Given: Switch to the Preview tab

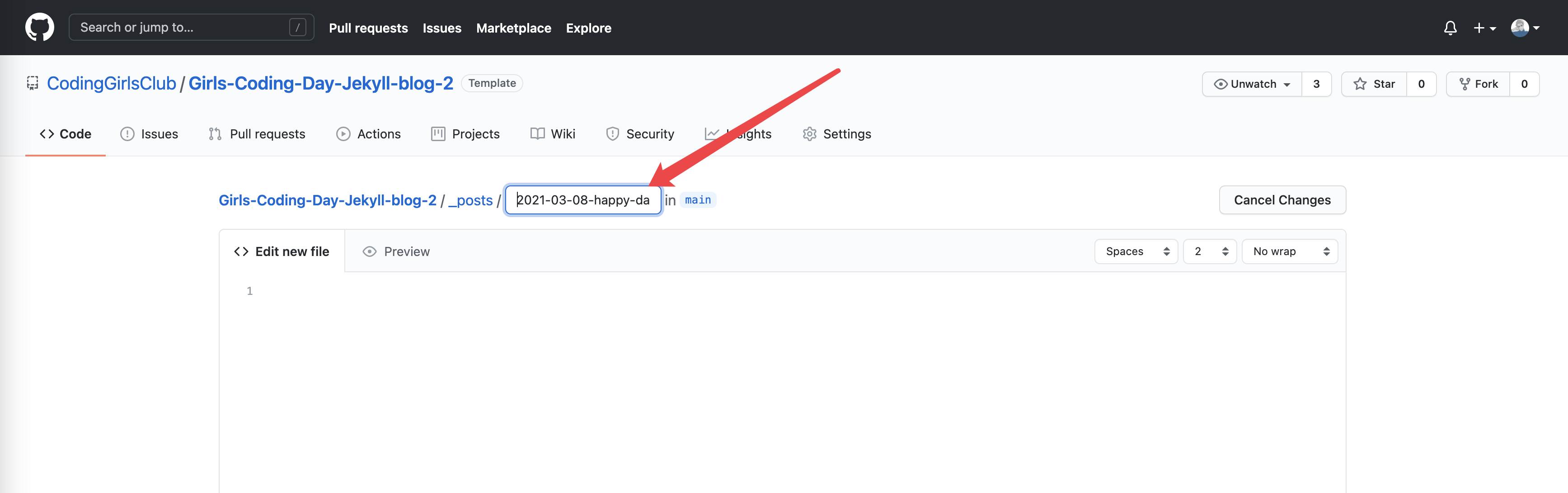Looking at the screenshot, I should 396,251.
